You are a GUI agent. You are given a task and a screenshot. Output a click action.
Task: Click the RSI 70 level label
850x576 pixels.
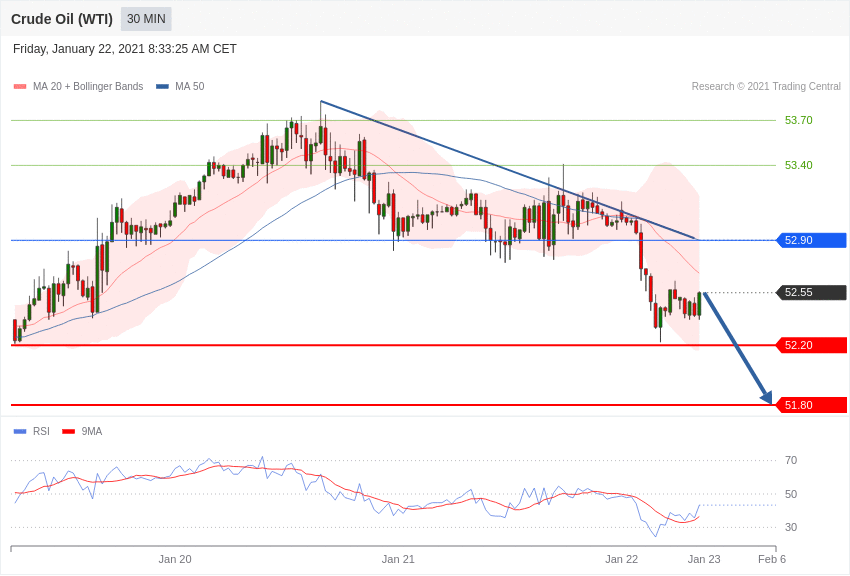(791, 461)
